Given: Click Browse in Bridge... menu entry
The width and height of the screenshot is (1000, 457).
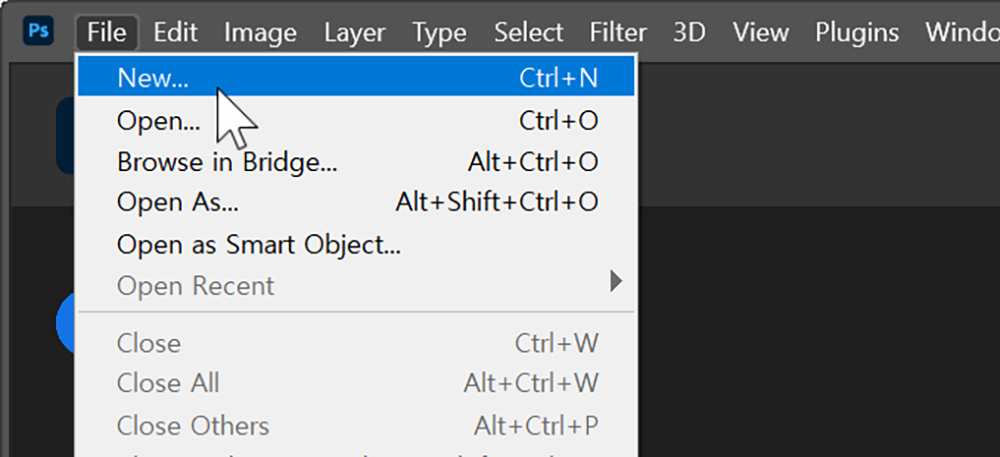Looking at the screenshot, I should [x=356, y=162].
